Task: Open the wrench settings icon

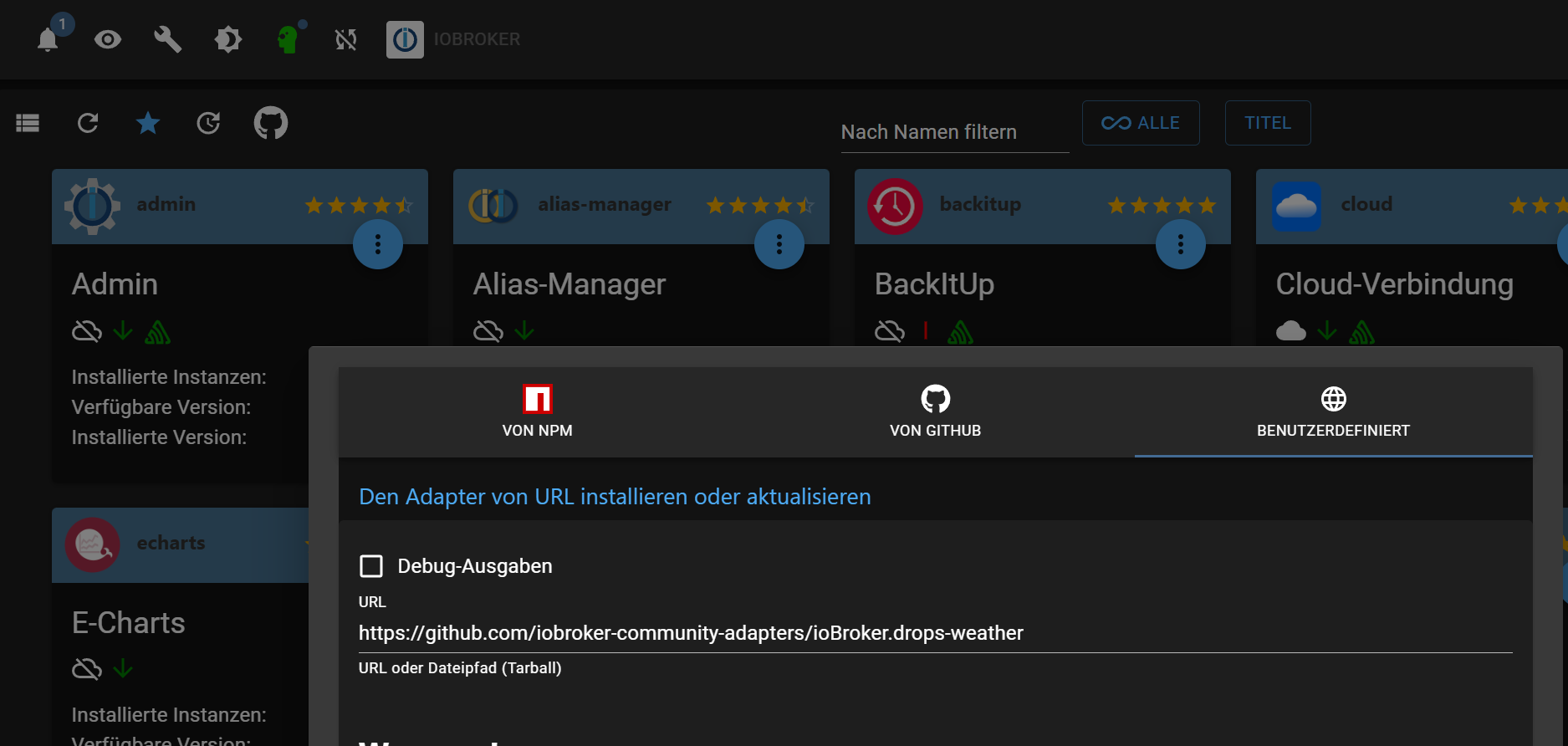Action: 167,39
